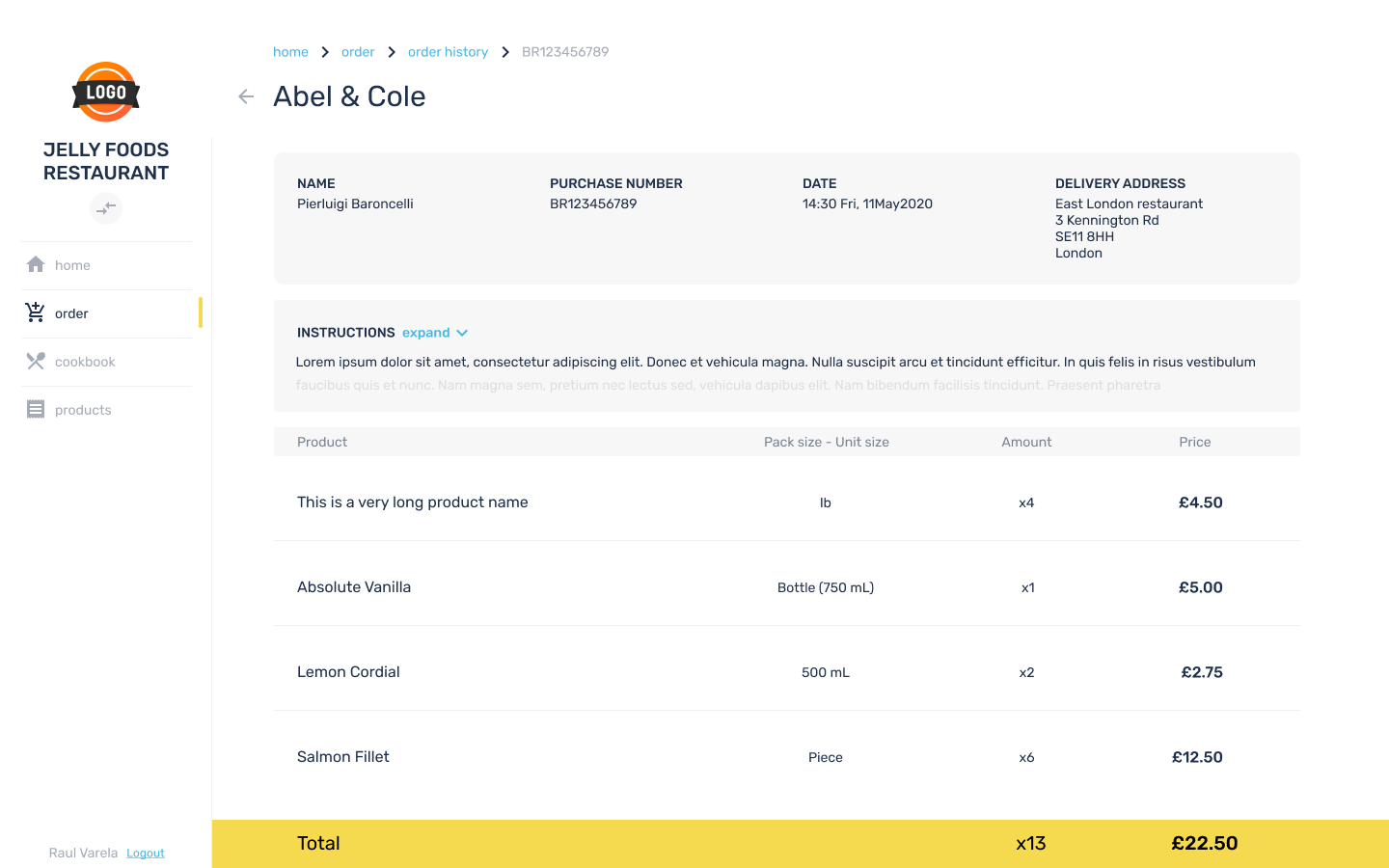1389x868 pixels.
Task: Open the products sidebar menu item
Action: click(107, 410)
